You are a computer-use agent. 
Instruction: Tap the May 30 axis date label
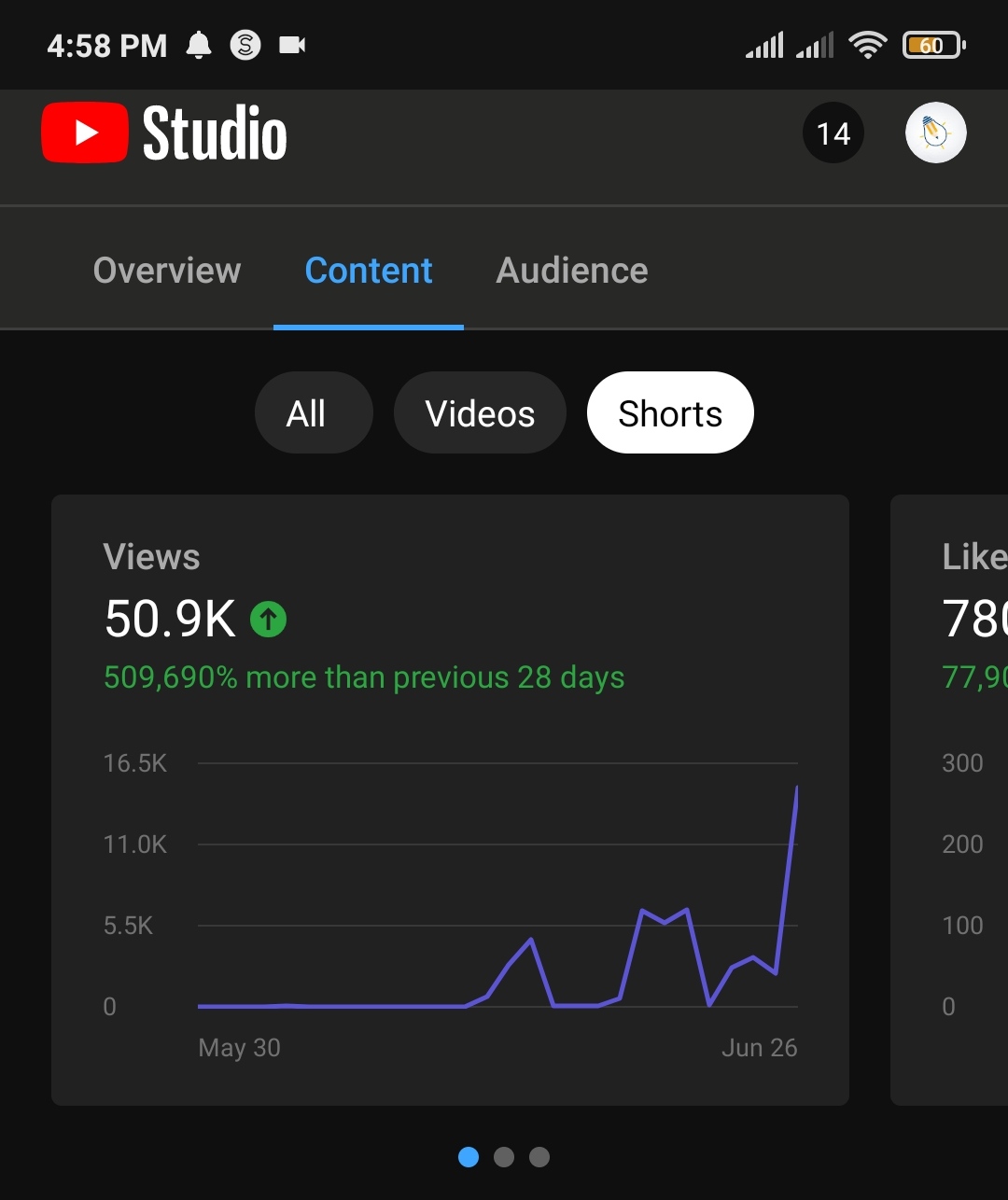click(239, 1048)
